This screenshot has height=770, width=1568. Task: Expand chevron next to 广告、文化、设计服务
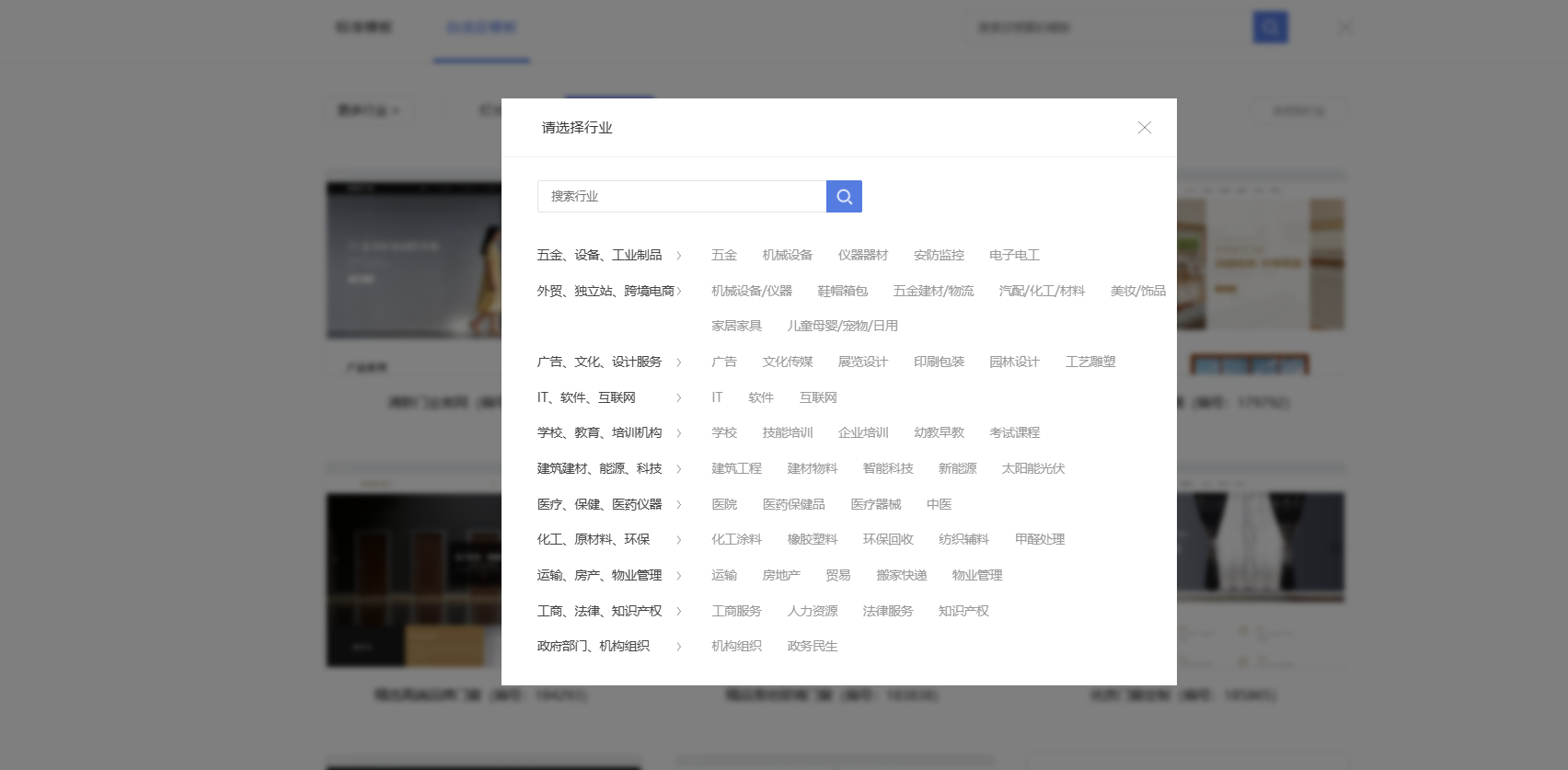pos(679,362)
